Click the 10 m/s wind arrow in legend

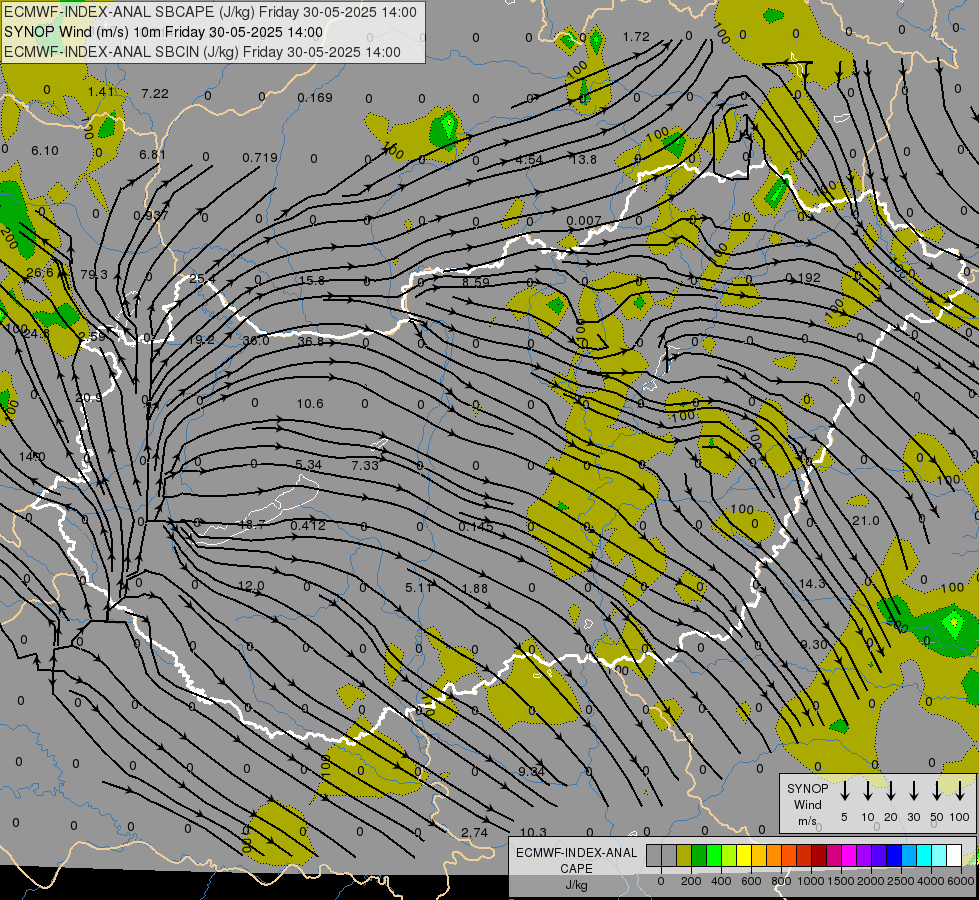pos(867,790)
